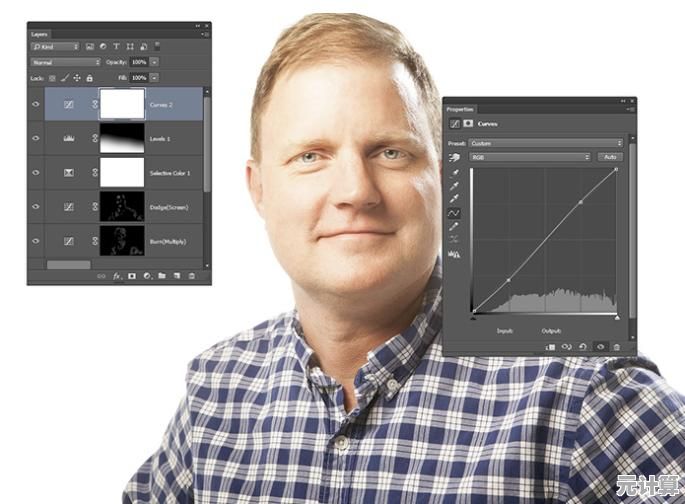
Task: Select the Dodge(Screen) mask thumbnail
Action: 122,206
